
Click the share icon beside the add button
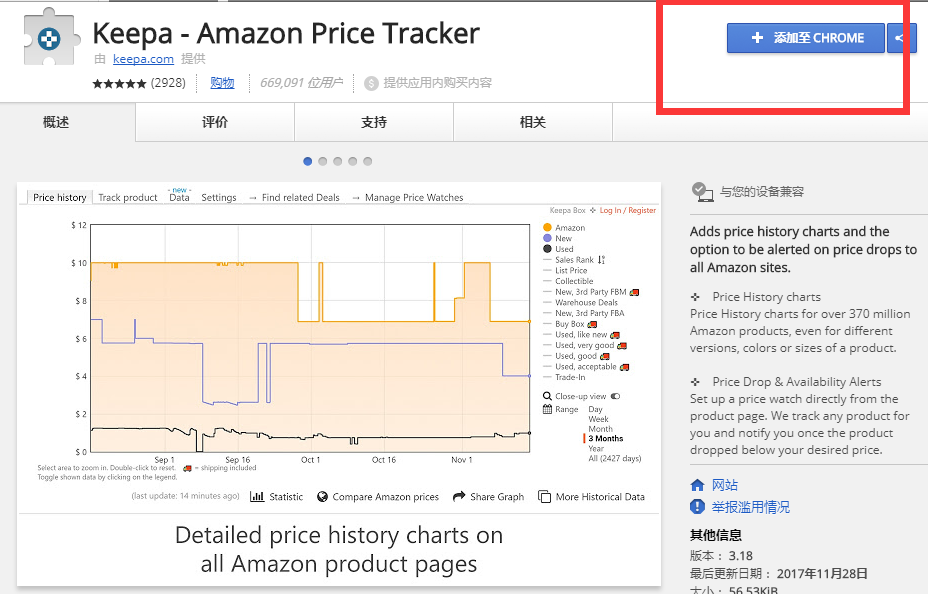[x=901, y=38]
